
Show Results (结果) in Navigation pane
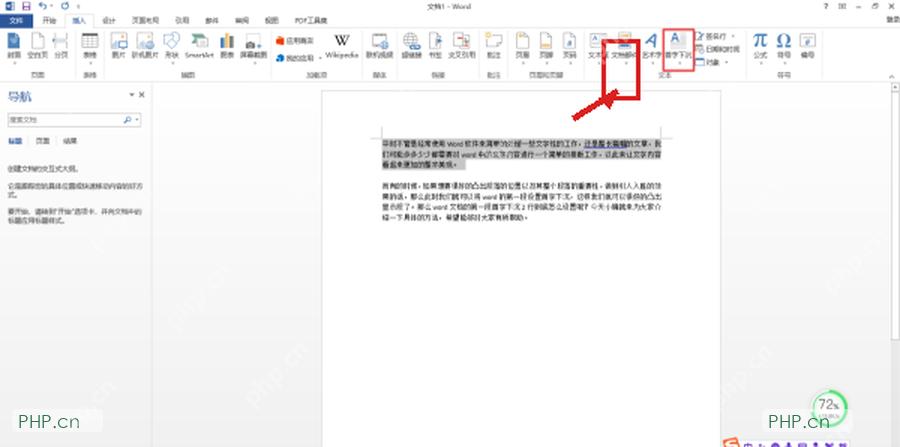tap(70, 141)
